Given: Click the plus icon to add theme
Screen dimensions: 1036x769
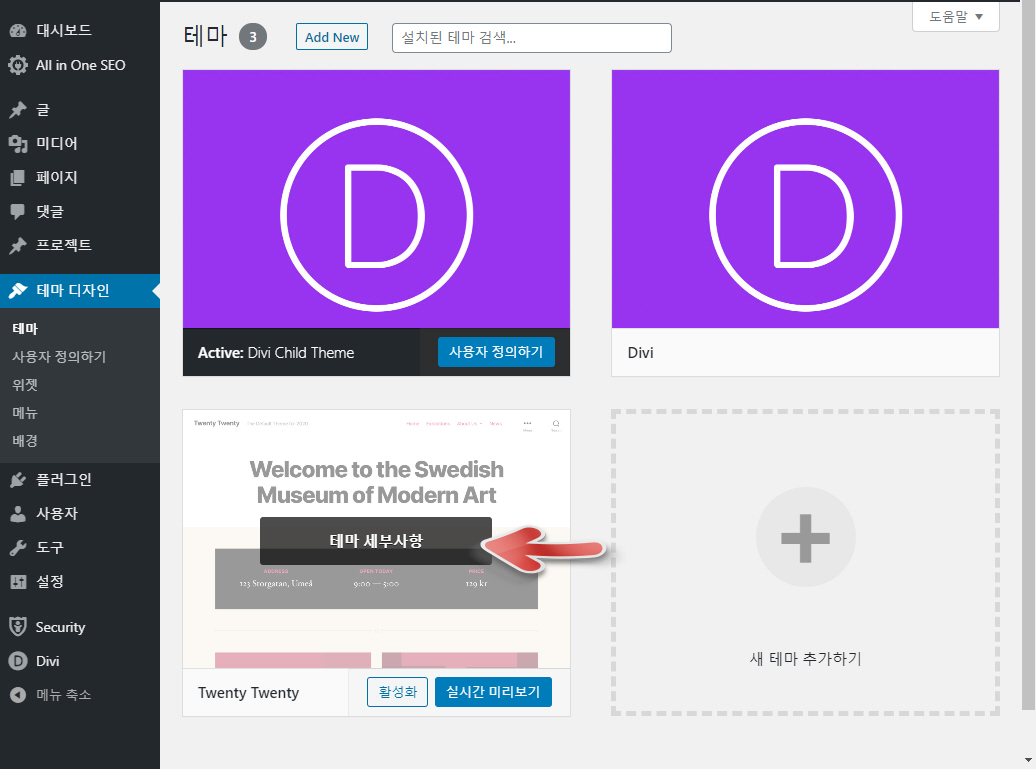Looking at the screenshot, I should (x=805, y=538).
